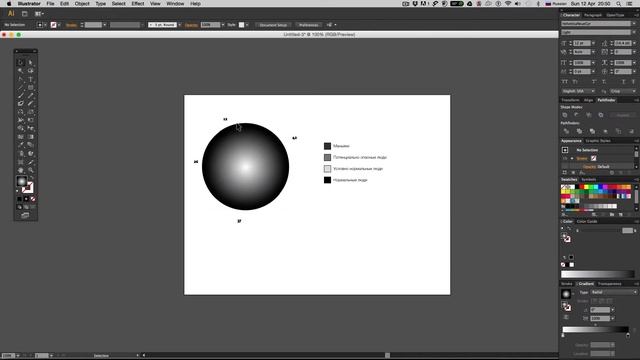The image size is (640, 360).
Task: Switch to the Paragraph tab
Action: tap(593, 15)
